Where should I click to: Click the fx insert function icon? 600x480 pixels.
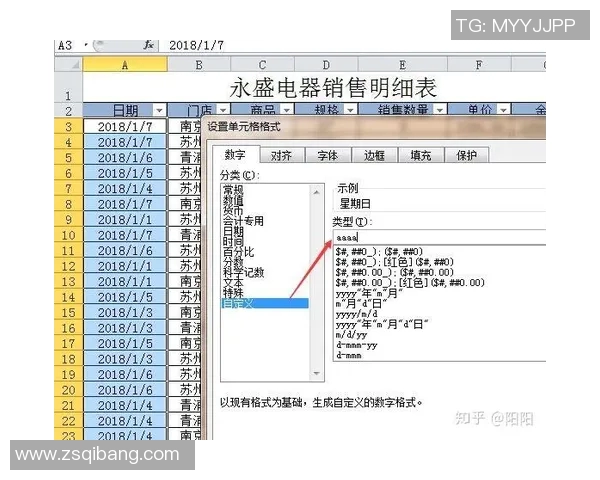coord(148,45)
